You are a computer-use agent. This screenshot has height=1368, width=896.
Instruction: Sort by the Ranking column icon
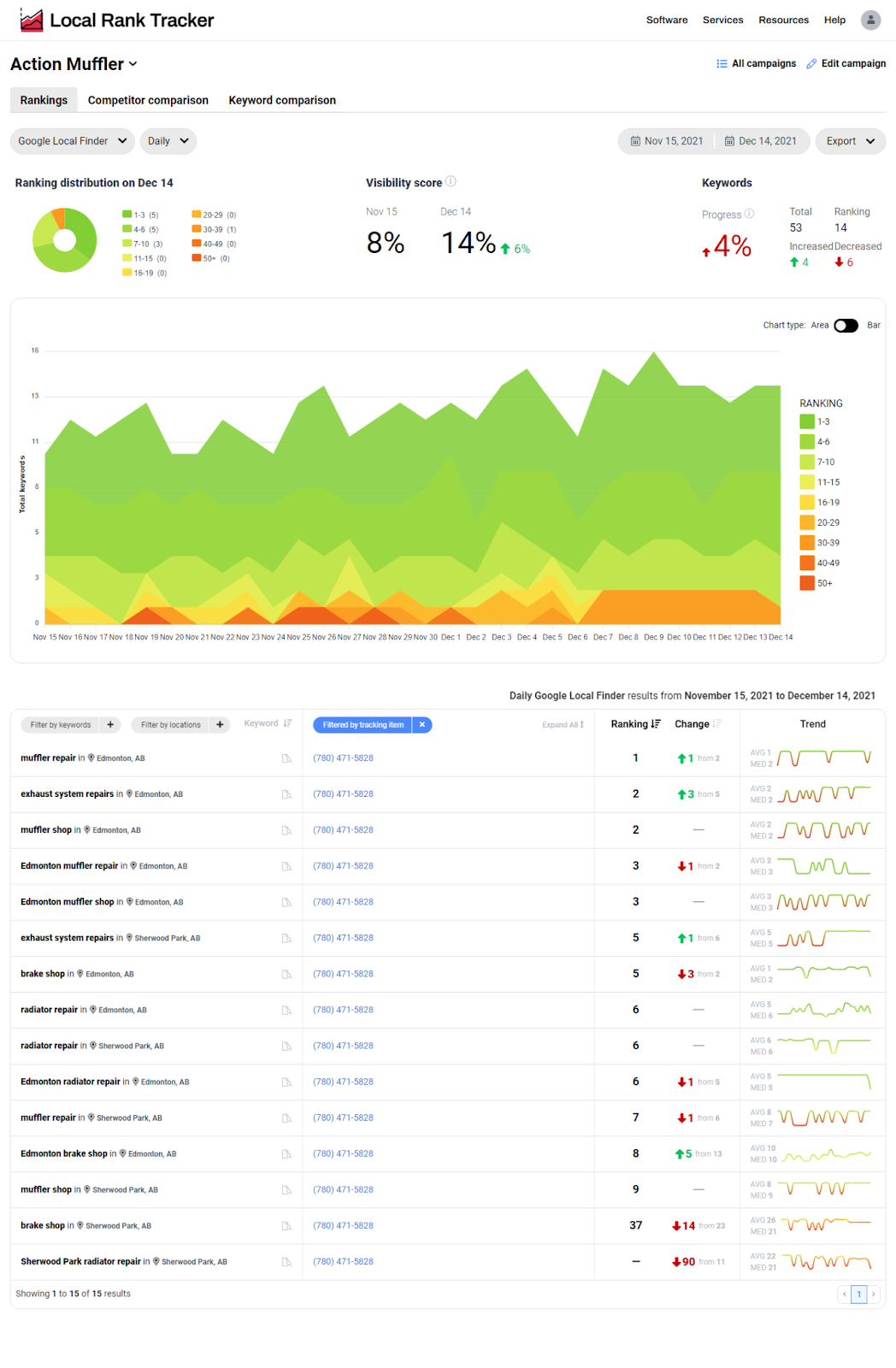click(x=656, y=724)
